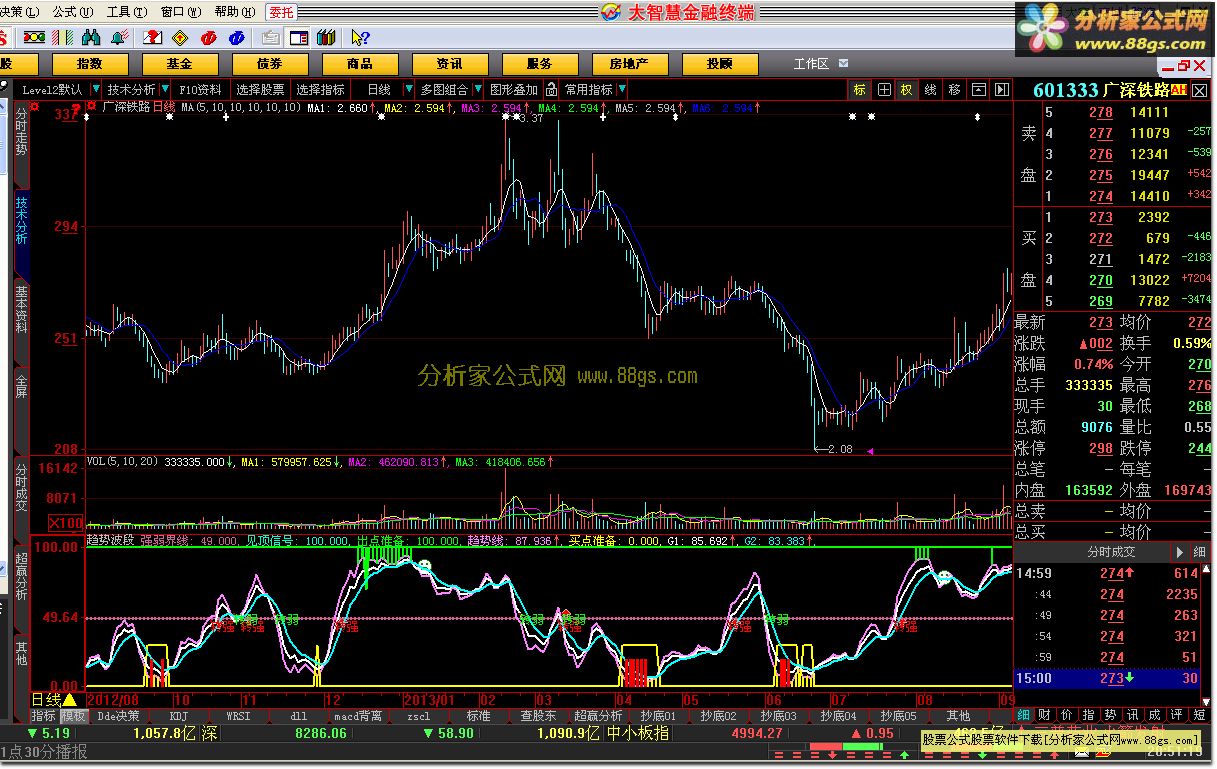Expand the 工作区 workspace dropdown
1217x769 pixels.
click(844, 63)
